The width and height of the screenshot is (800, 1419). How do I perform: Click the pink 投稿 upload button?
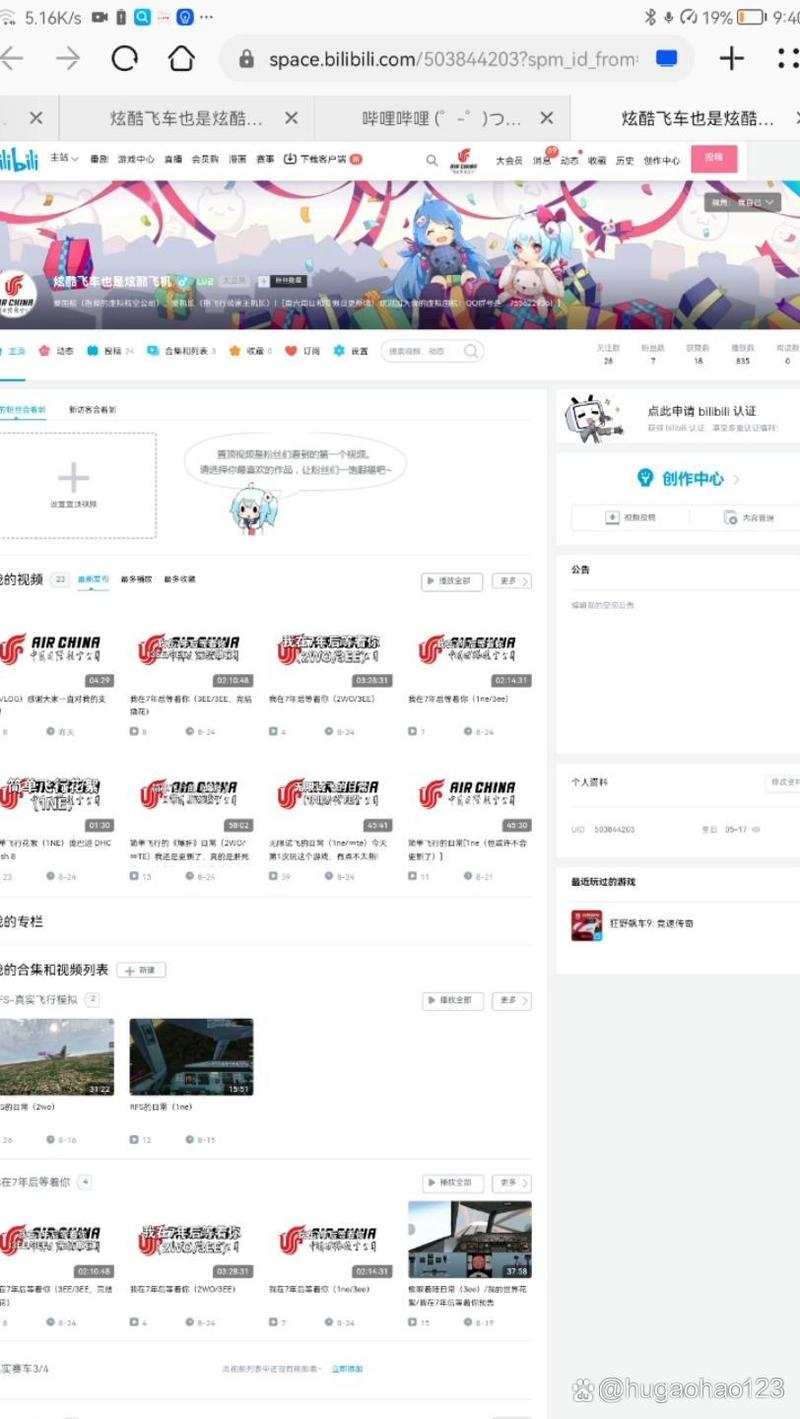(x=714, y=159)
